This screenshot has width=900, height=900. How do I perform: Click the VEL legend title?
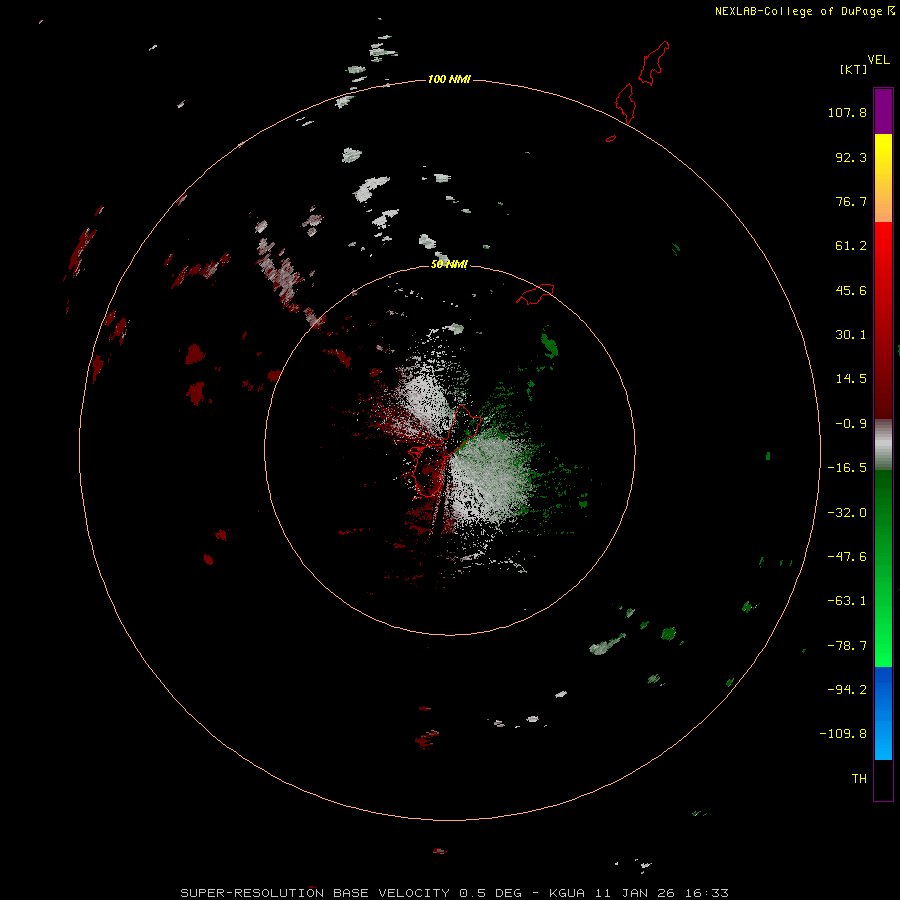pos(878,60)
